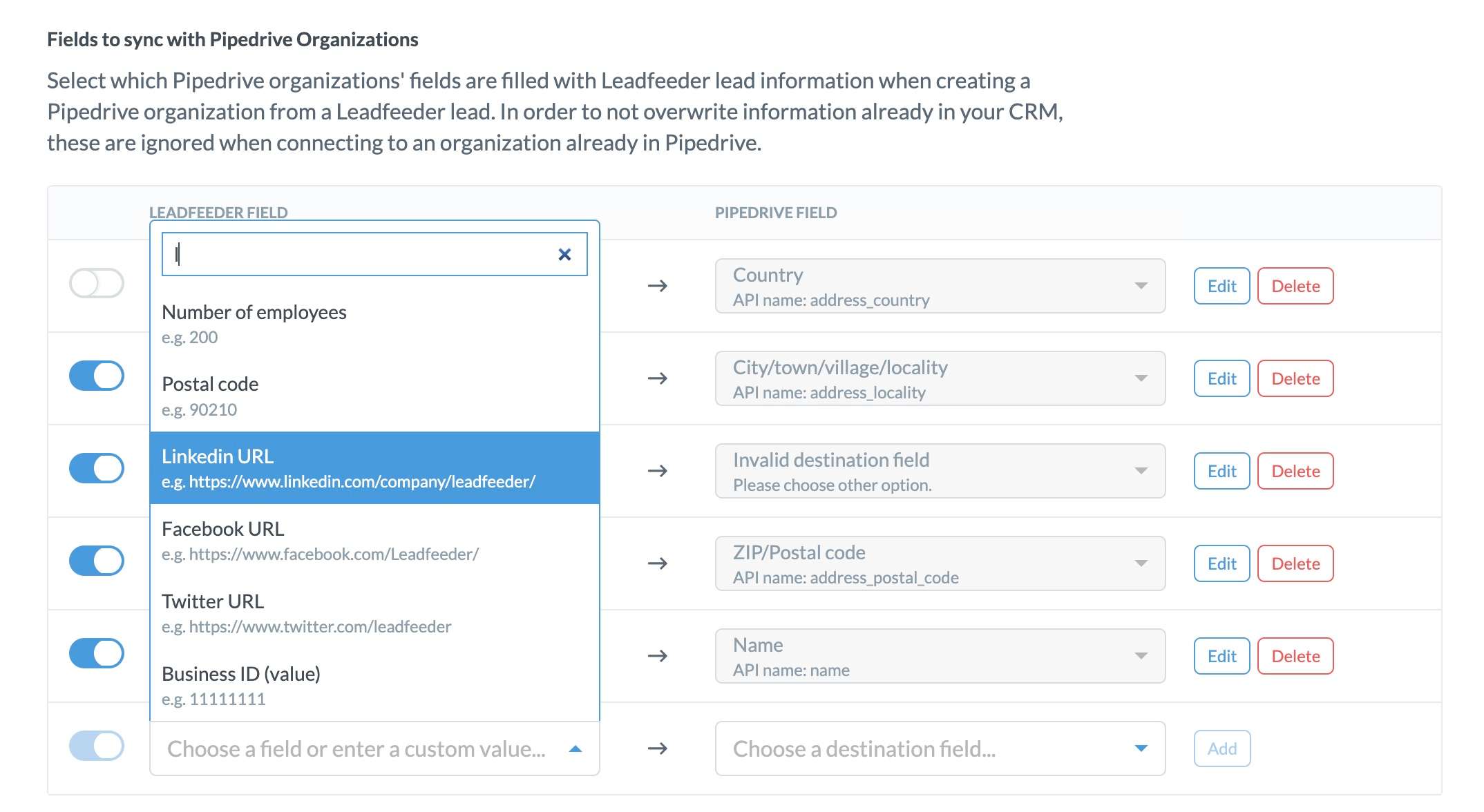The image size is (1484, 812).
Task: Choose the highlighted Linkedin URL option
Action: [x=374, y=468]
